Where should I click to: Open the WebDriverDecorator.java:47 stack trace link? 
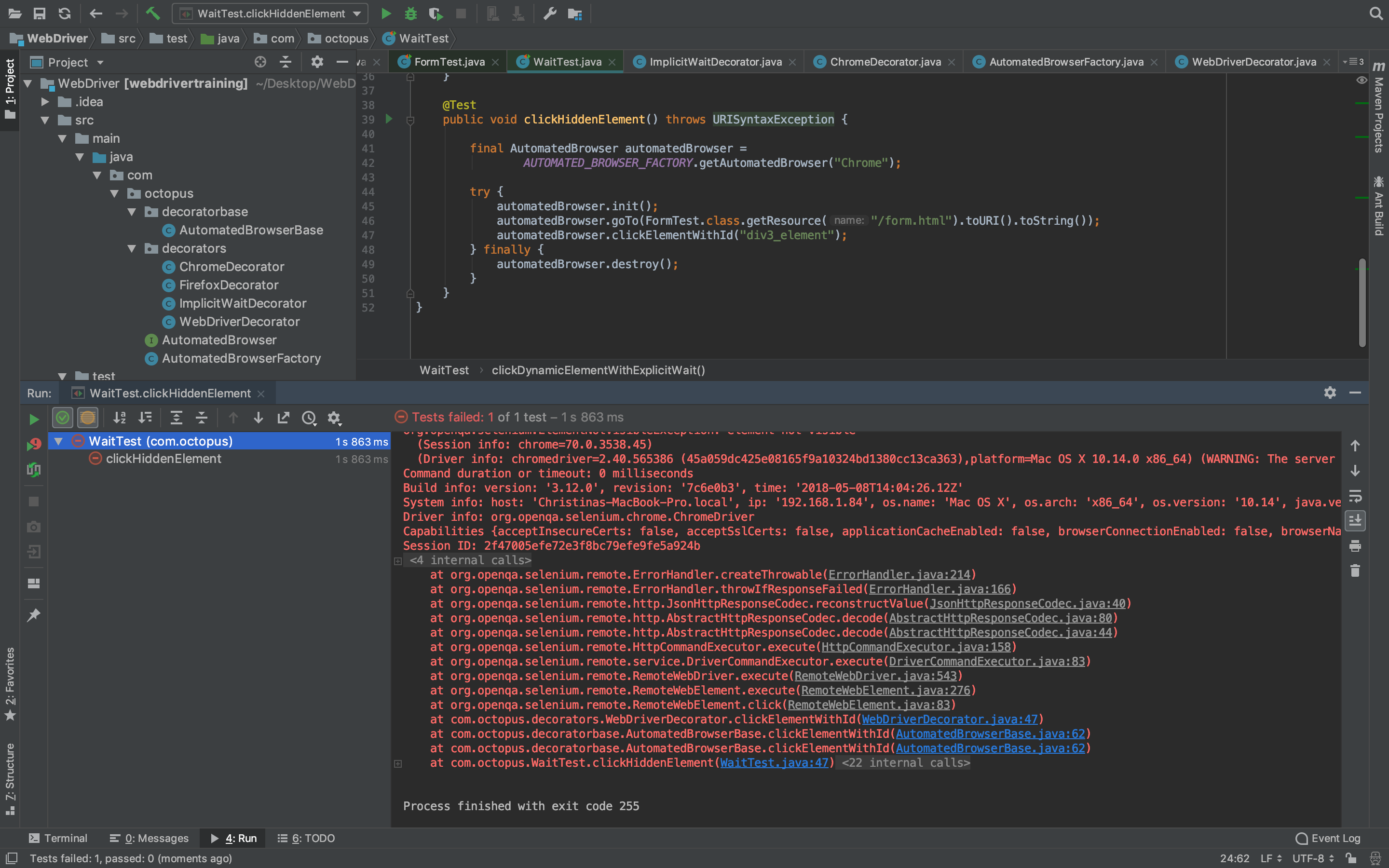(x=949, y=719)
